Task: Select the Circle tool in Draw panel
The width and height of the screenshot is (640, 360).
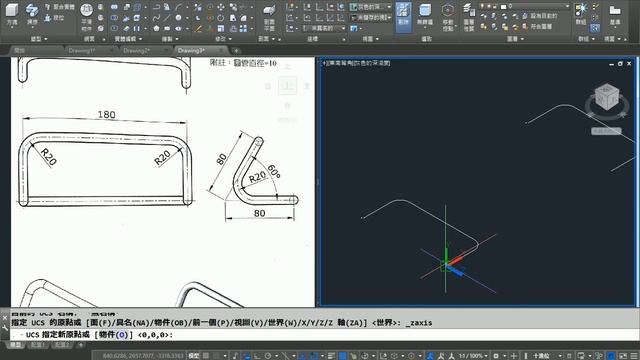Action: pyautogui.click(x=178, y=18)
